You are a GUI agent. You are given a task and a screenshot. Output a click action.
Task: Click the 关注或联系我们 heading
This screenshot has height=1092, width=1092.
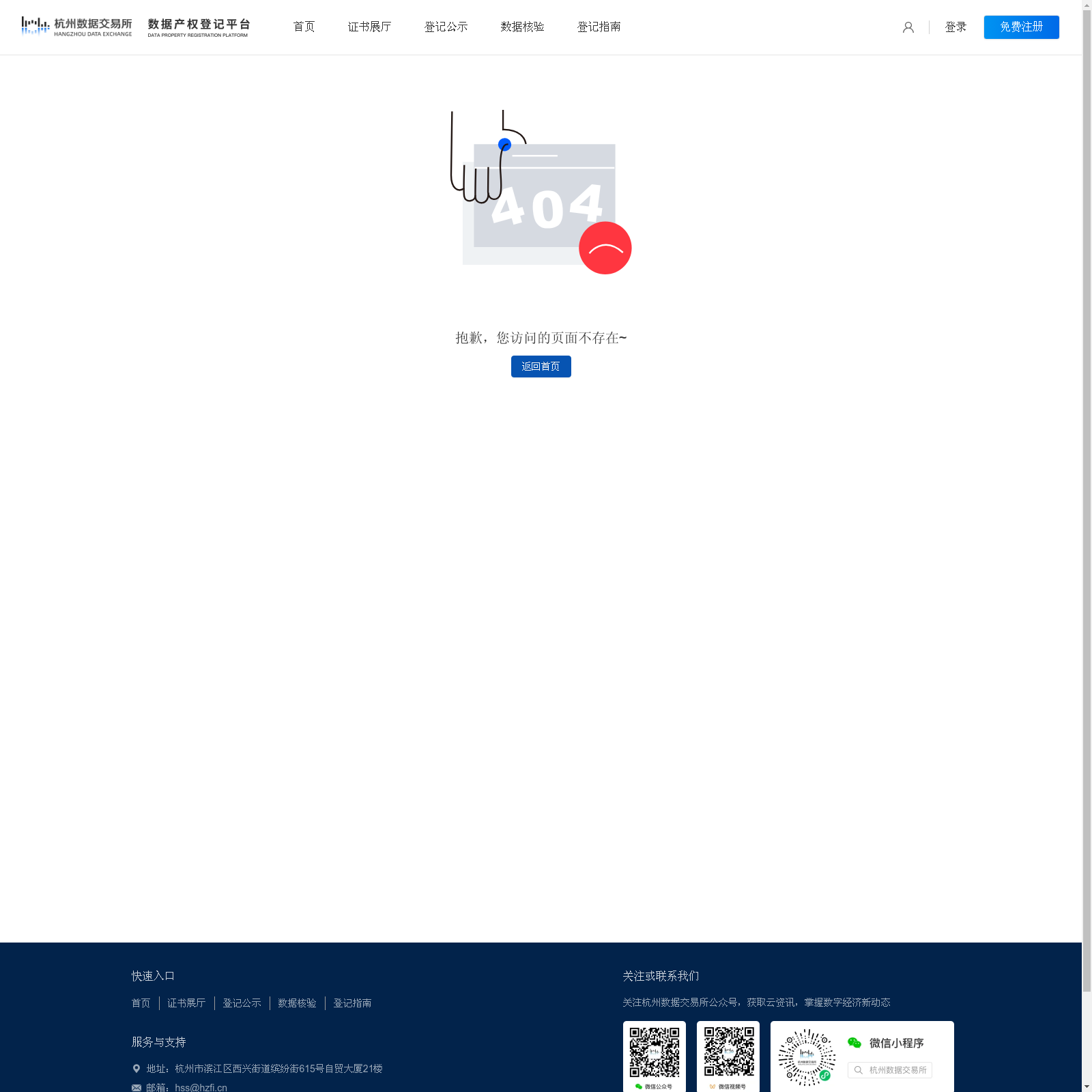(x=661, y=976)
